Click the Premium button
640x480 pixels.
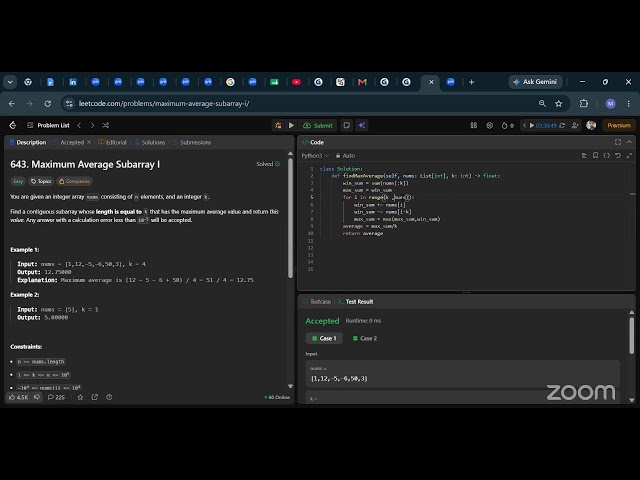(x=619, y=125)
